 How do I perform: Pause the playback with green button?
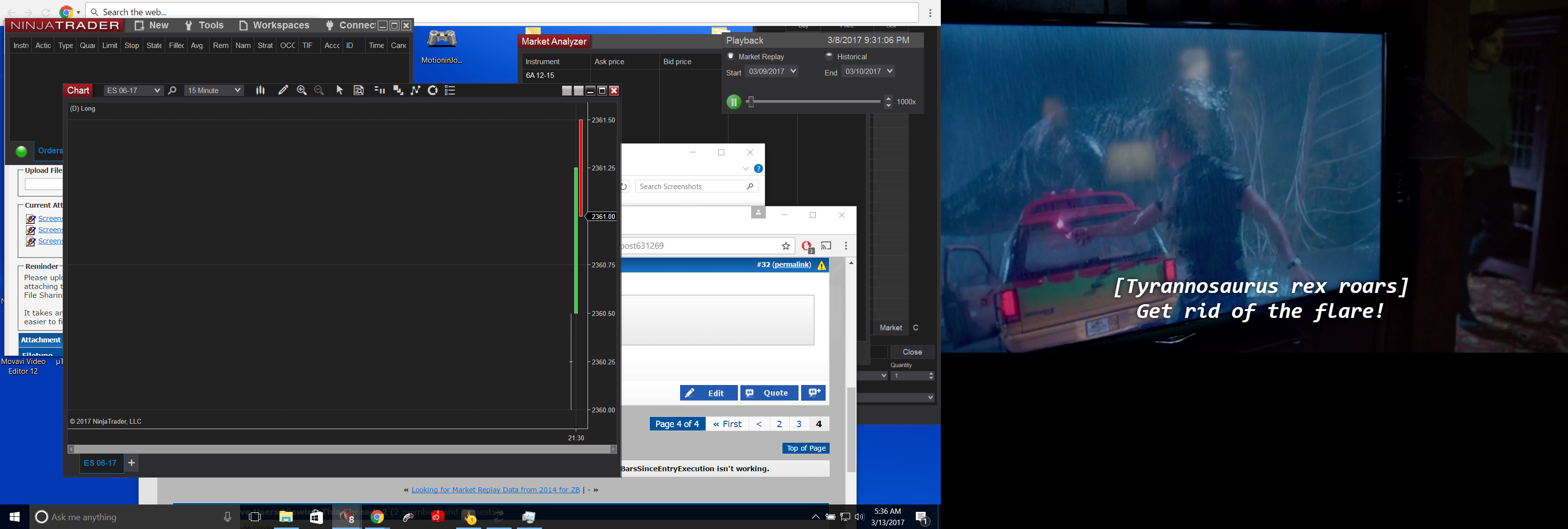(734, 102)
